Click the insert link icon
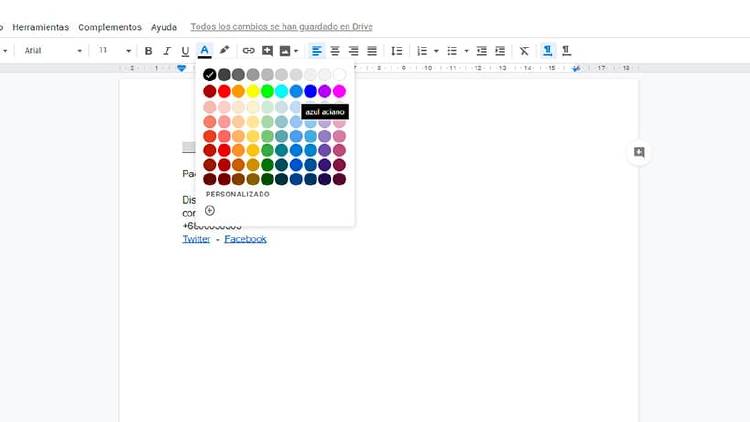The image size is (750, 422). click(249, 51)
